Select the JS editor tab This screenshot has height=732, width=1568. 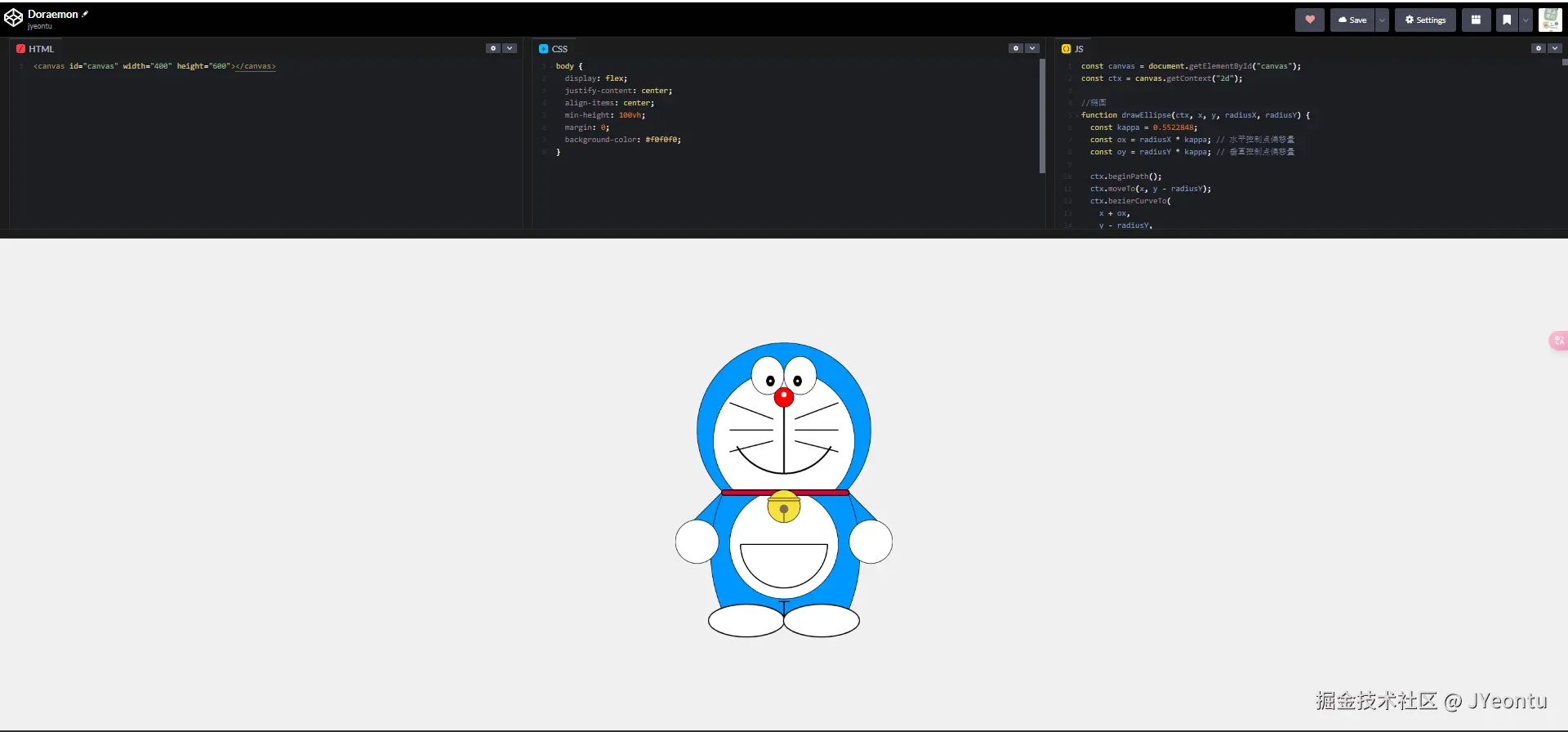pyautogui.click(x=1072, y=49)
